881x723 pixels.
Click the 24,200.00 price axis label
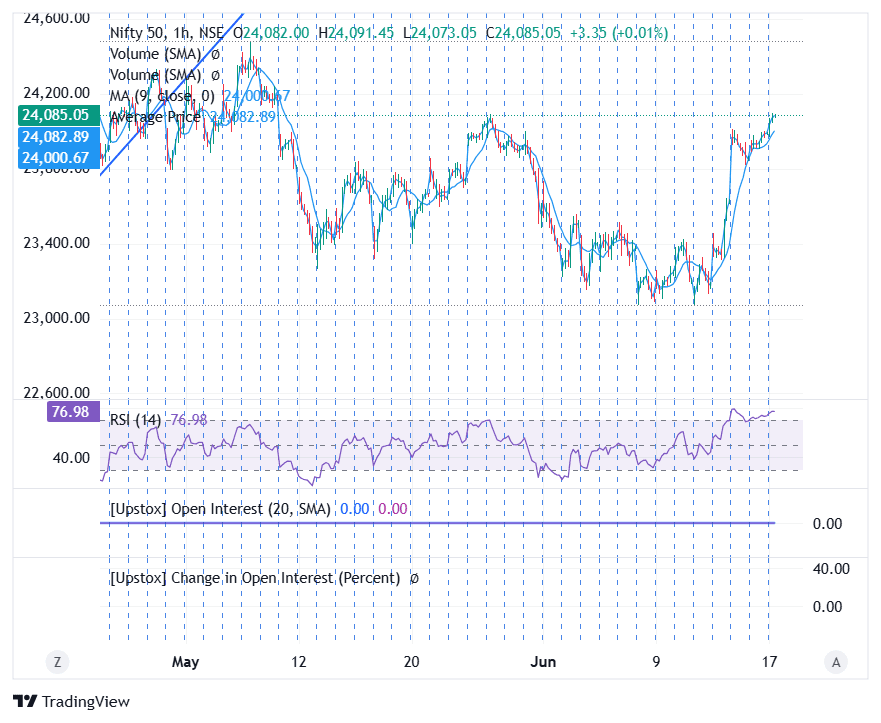click(x=56, y=93)
